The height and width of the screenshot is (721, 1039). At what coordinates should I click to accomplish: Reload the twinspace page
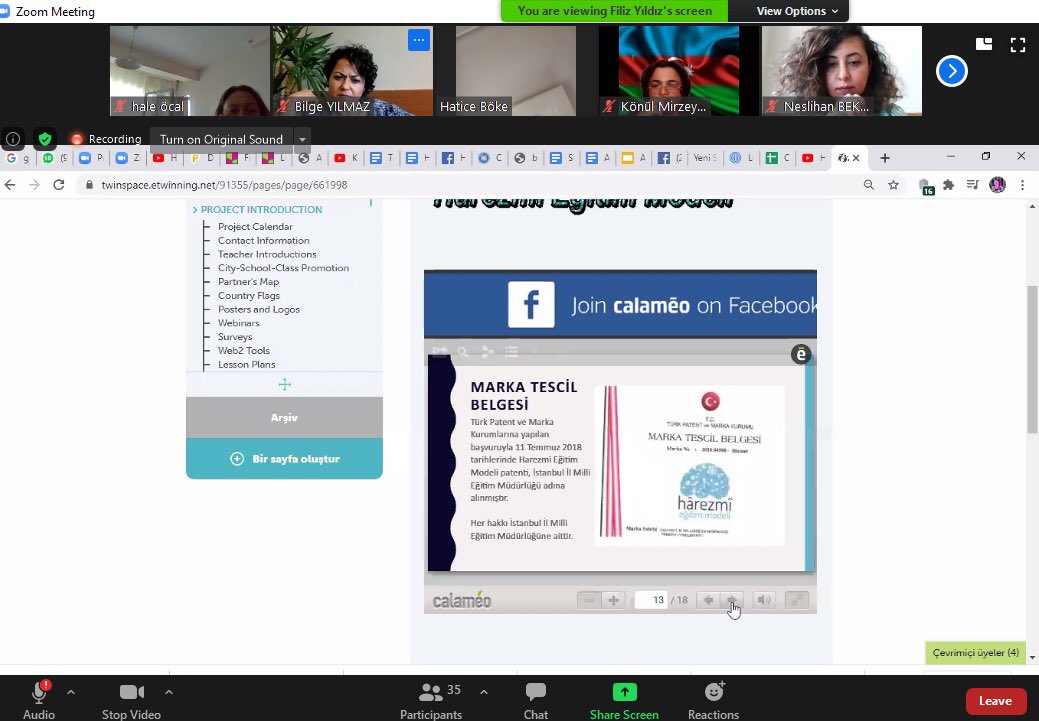59,185
